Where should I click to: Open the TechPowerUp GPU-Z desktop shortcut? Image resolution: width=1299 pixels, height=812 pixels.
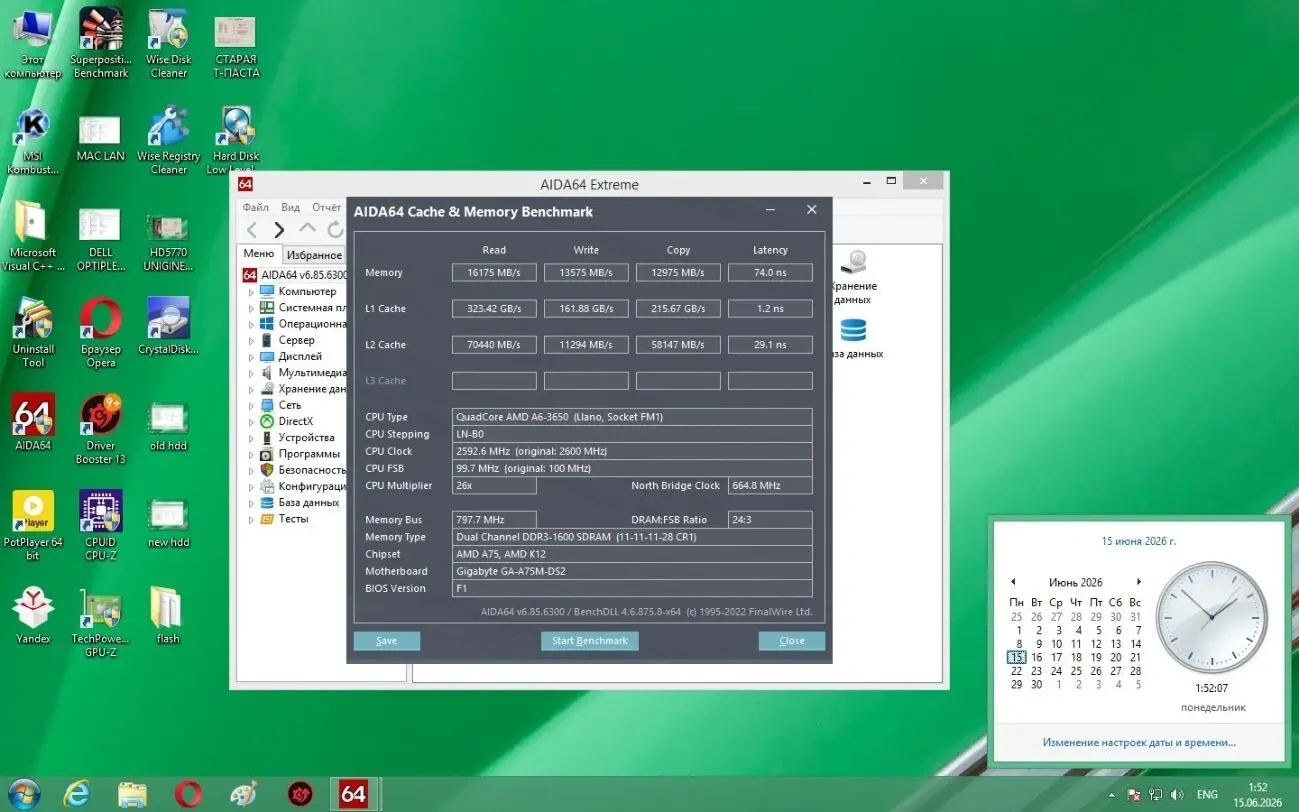pyautogui.click(x=101, y=623)
